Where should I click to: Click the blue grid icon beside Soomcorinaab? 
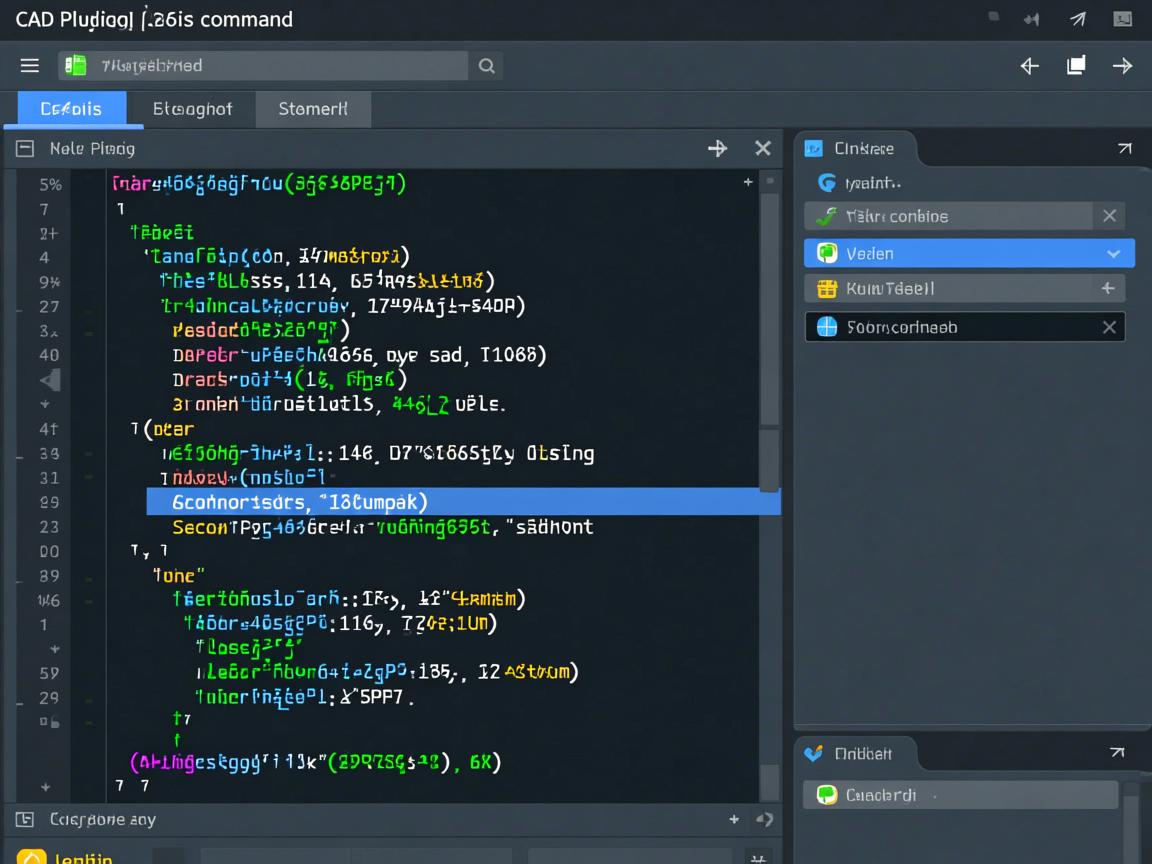click(827, 327)
